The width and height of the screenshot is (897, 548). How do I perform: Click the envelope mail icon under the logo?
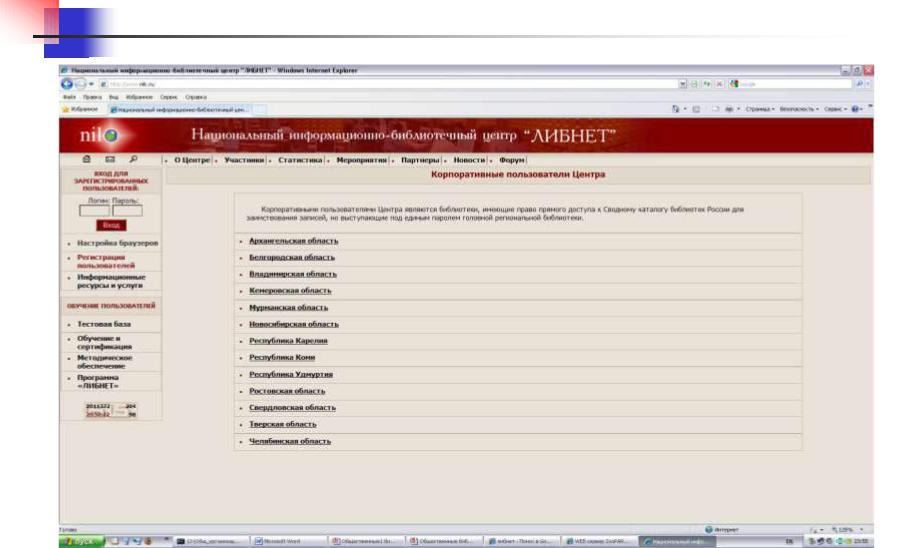[110, 159]
